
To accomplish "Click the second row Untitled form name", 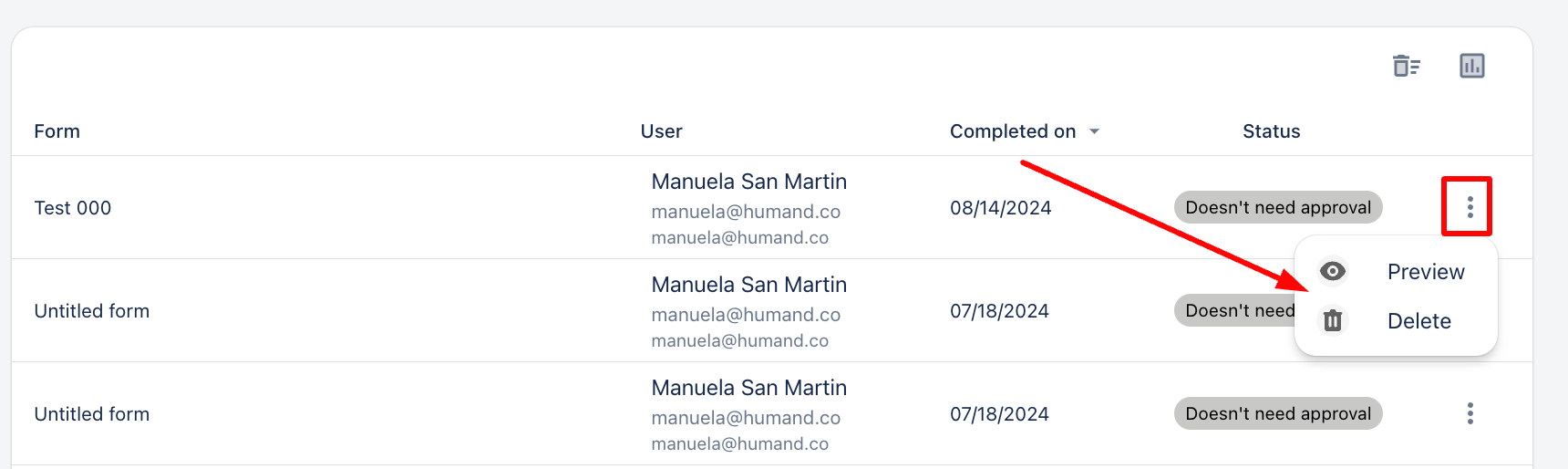I will pyautogui.click(x=91, y=311).
